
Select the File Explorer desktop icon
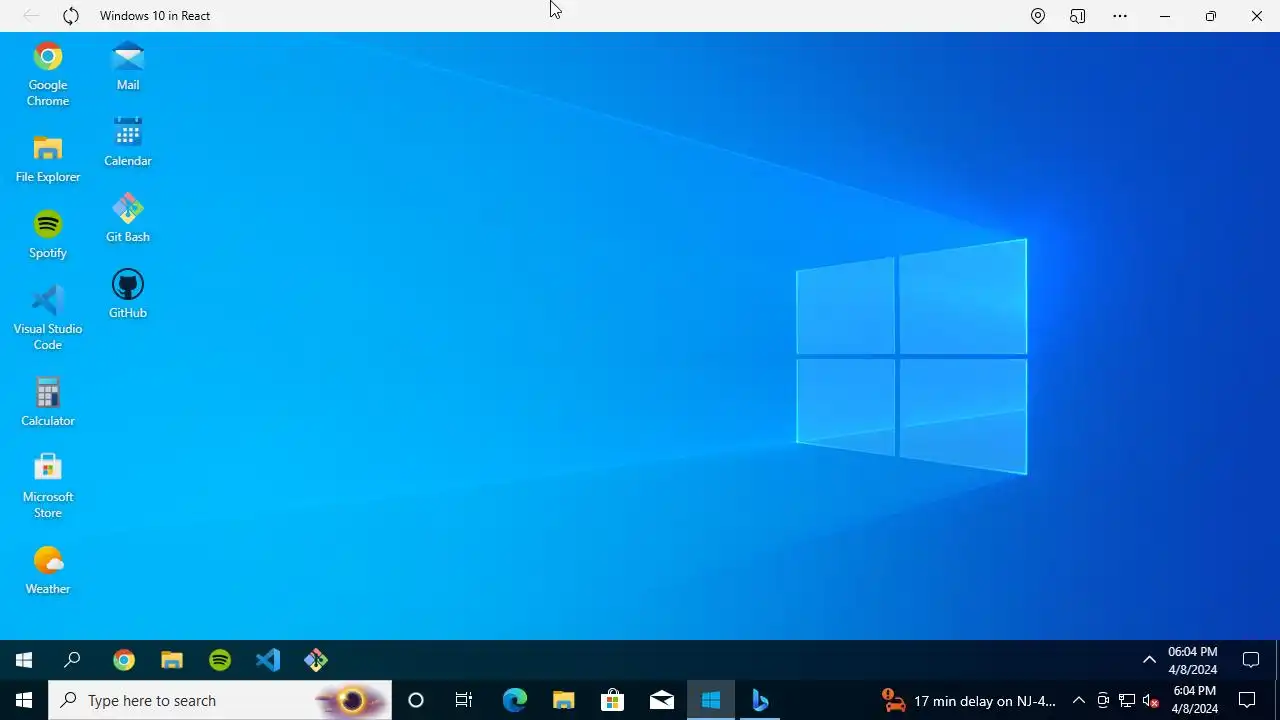click(48, 158)
